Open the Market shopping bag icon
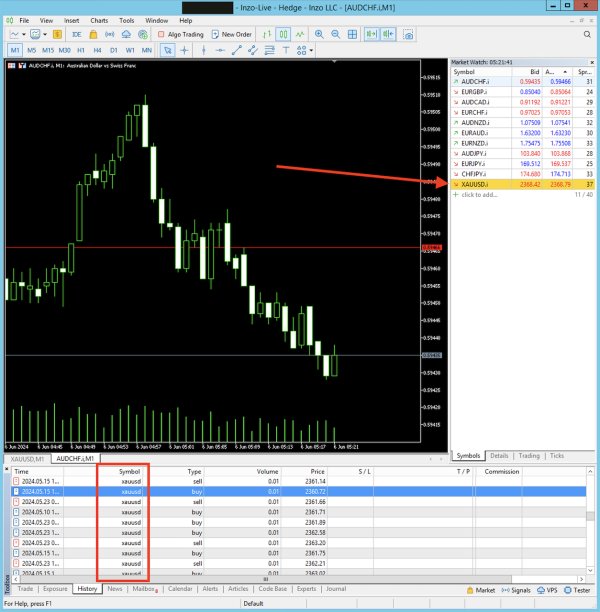600x612 pixels. 93,34
